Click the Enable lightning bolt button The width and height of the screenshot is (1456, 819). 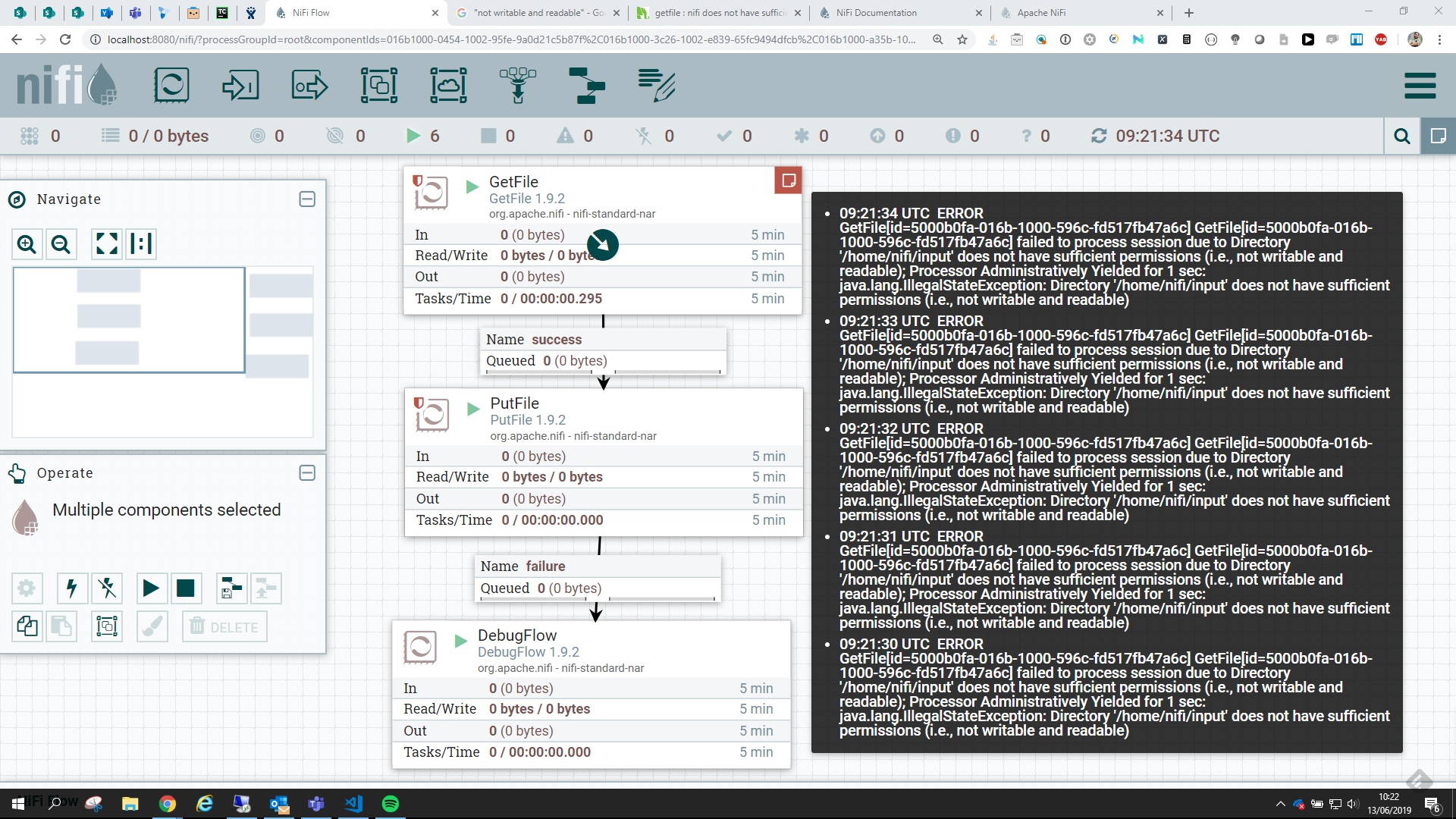click(x=71, y=588)
